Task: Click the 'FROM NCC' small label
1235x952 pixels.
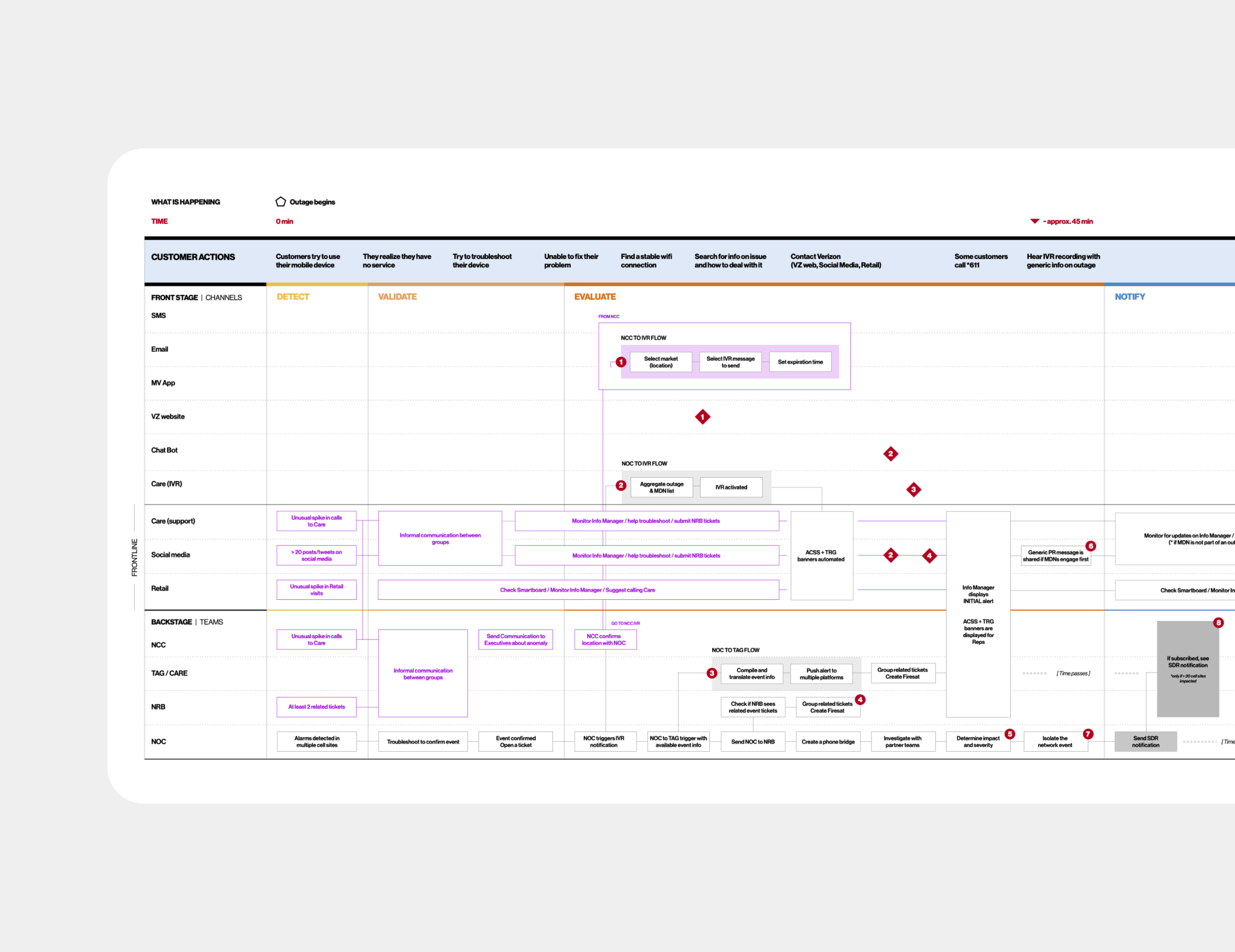Action: coord(608,316)
